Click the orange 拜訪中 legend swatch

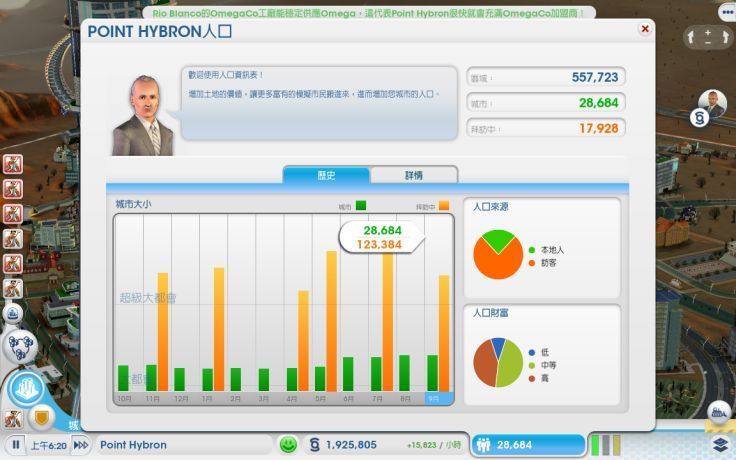pos(444,205)
